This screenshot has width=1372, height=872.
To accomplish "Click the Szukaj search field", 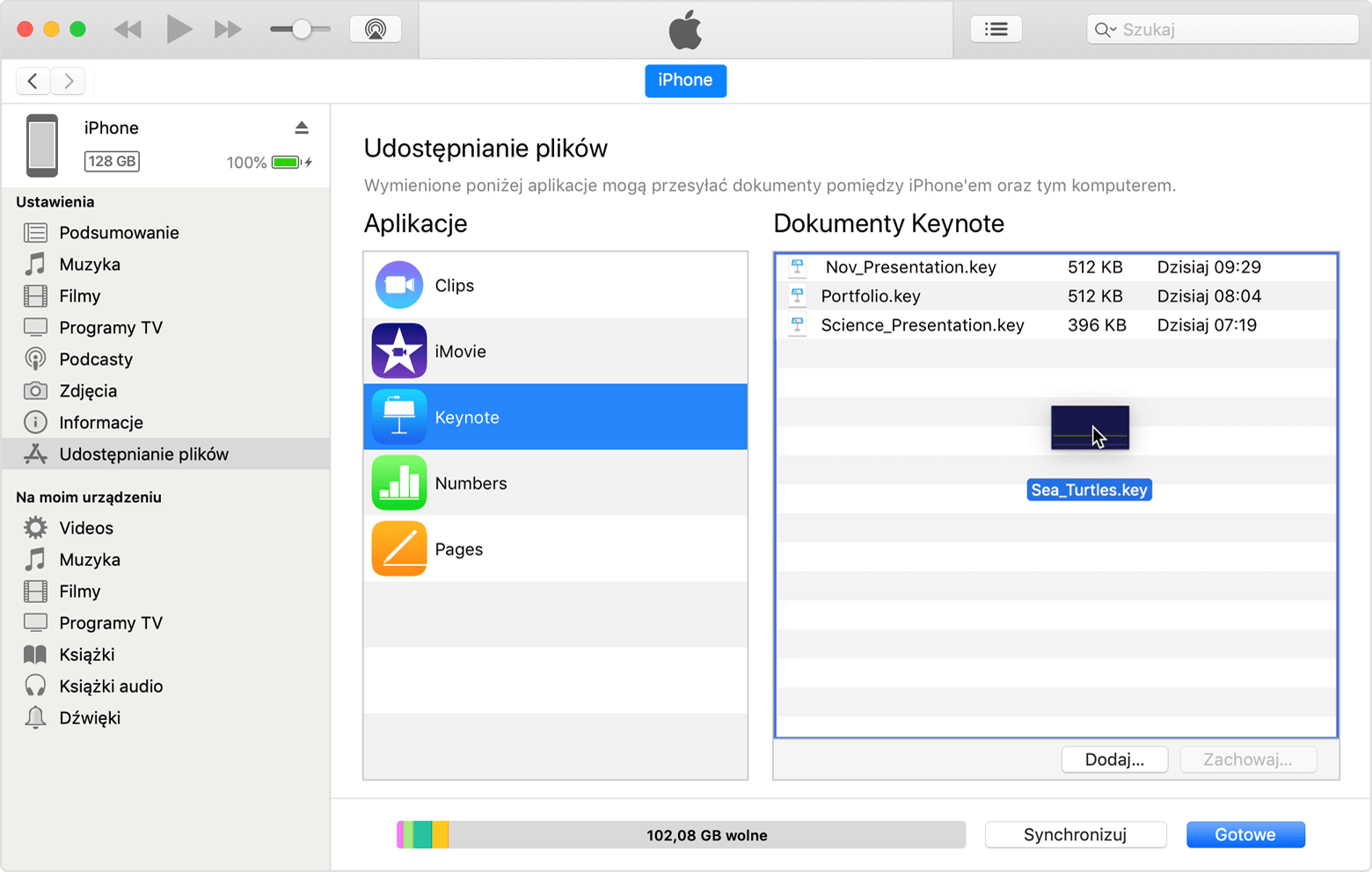I will tap(1222, 29).
